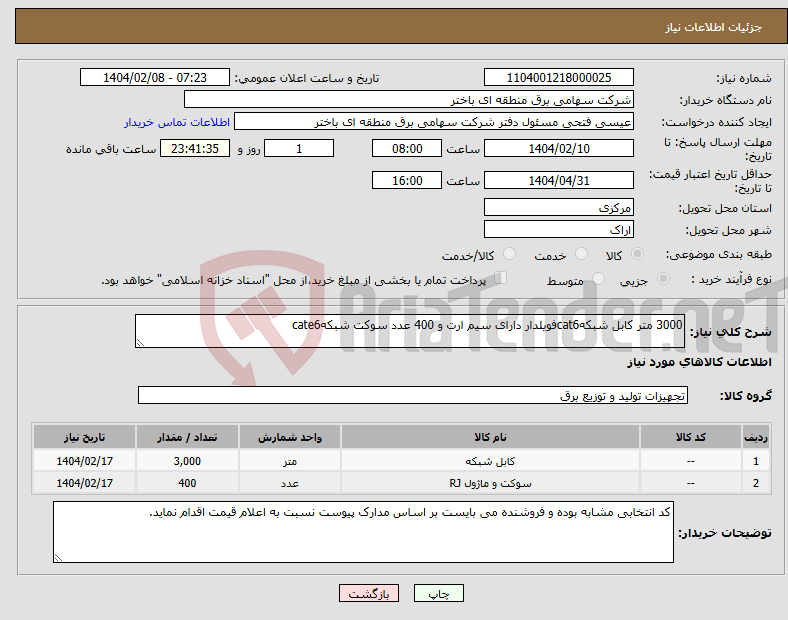Viewport: 788px width, 620px height.
Task: Click the requester field عیسی فتحی
Action: click(434, 122)
